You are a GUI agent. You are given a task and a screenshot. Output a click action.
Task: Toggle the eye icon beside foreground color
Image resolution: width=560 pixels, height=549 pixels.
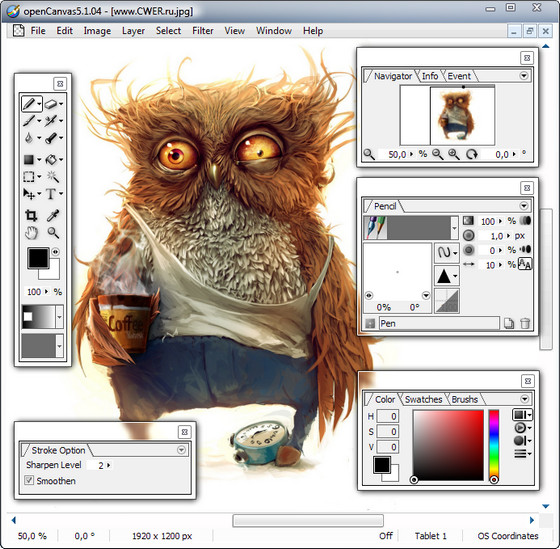pos(55,252)
